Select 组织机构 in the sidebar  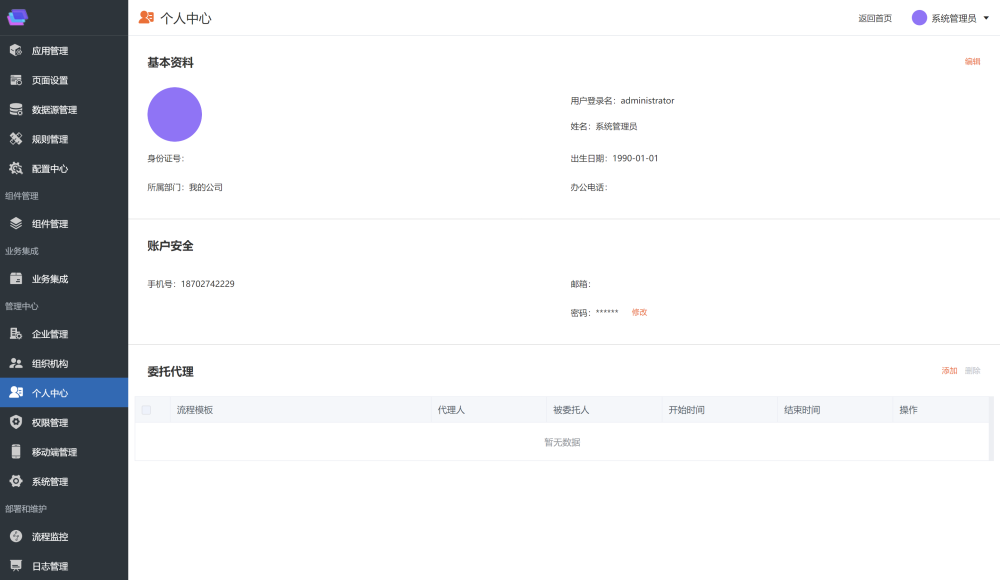pos(50,363)
